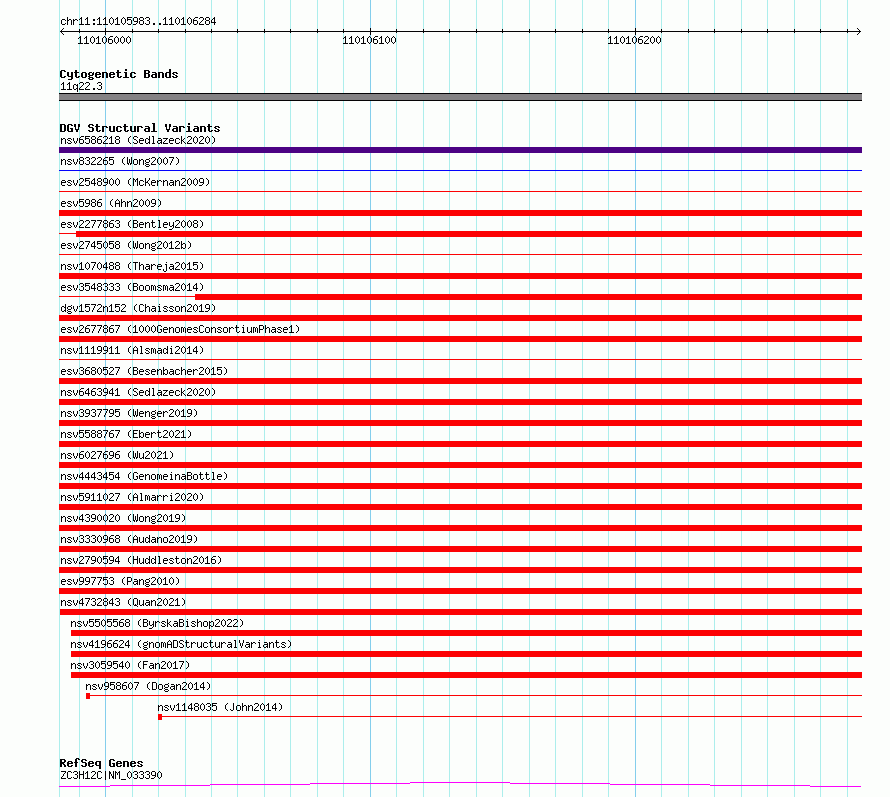Open variant esv5986 (Ahn2009)

click(x=111, y=203)
